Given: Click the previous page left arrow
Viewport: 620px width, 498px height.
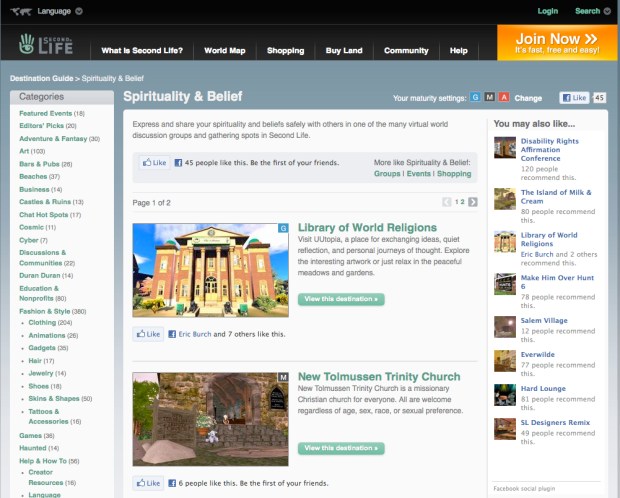Looking at the screenshot, I should 447,202.
